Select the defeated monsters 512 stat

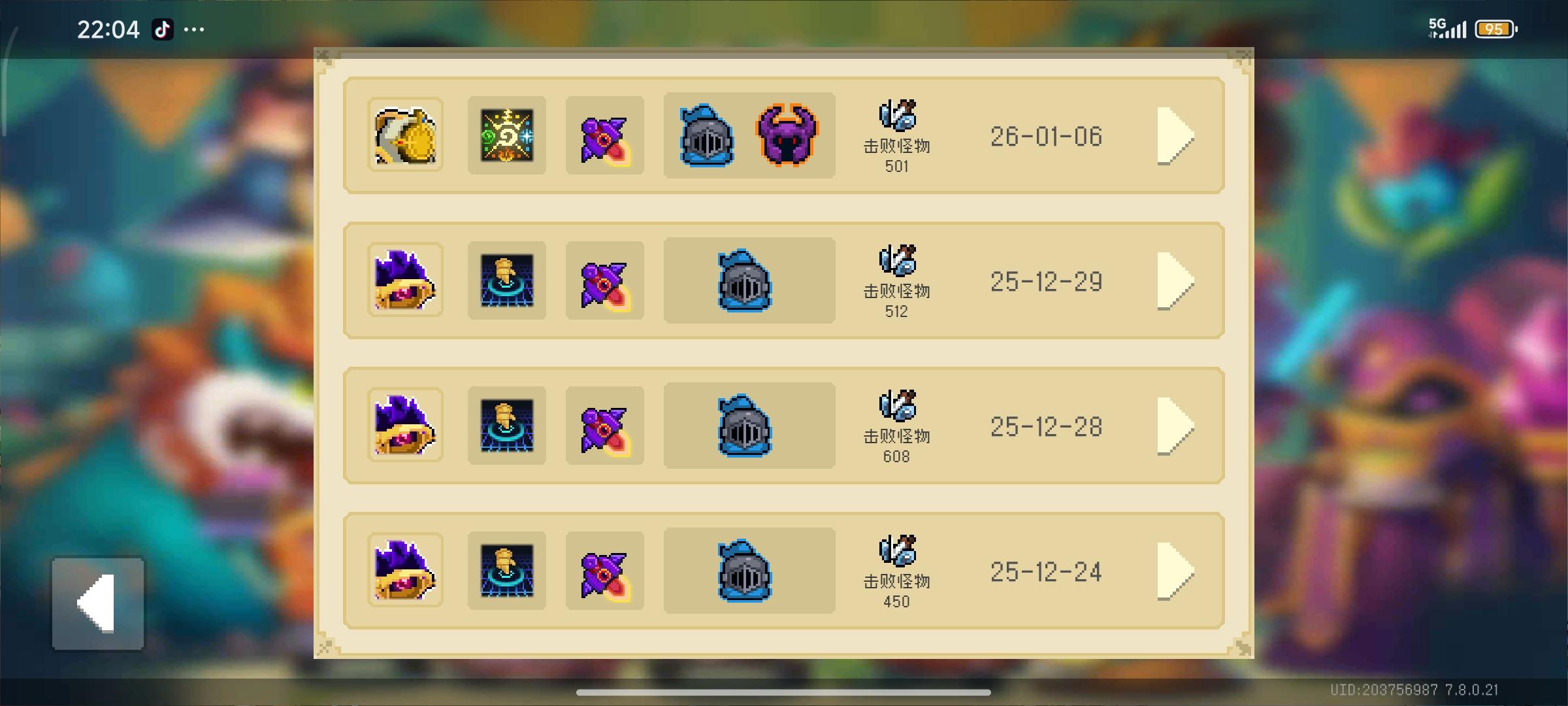897,282
